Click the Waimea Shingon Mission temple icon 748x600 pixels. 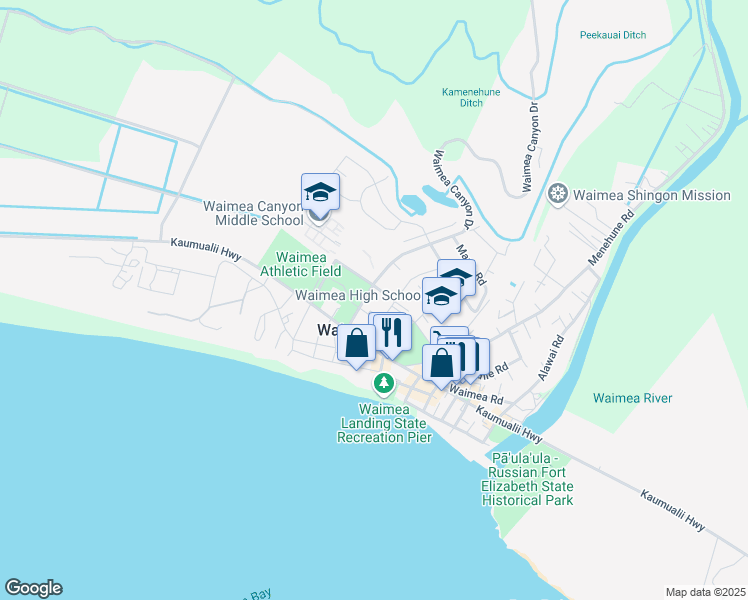tap(557, 195)
